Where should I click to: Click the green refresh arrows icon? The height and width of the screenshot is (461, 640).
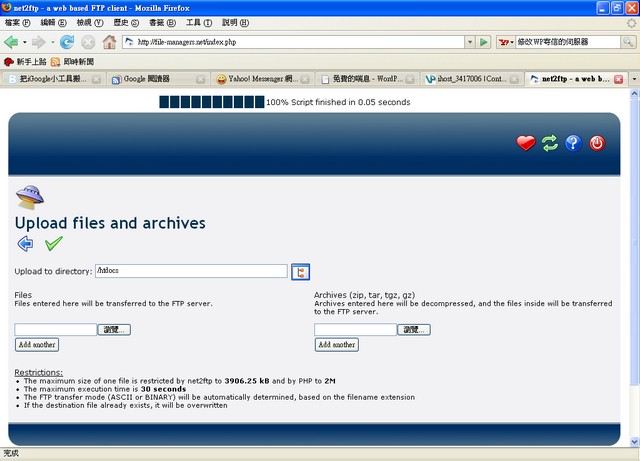click(549, 143)
